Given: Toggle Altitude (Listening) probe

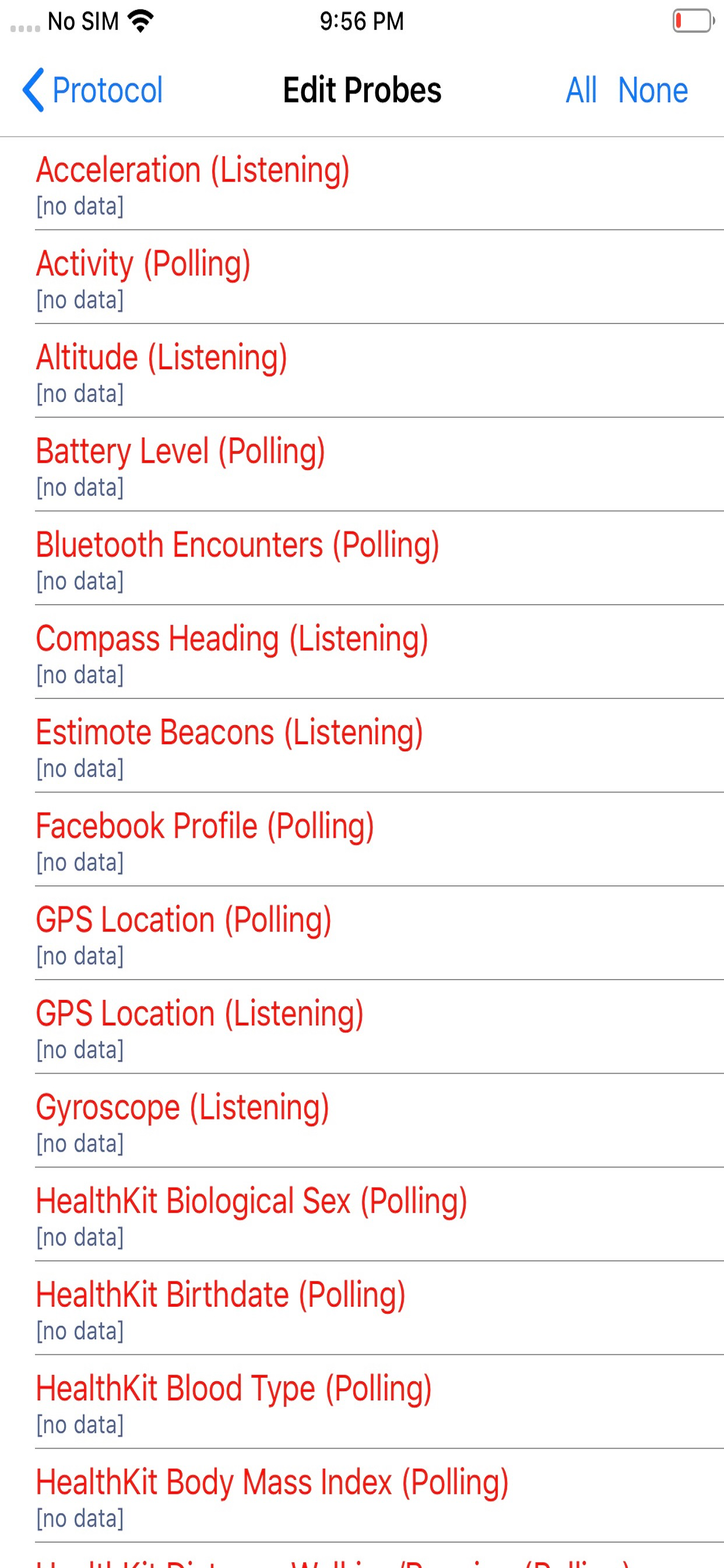Looking at the screenshot, I should 362,372.
